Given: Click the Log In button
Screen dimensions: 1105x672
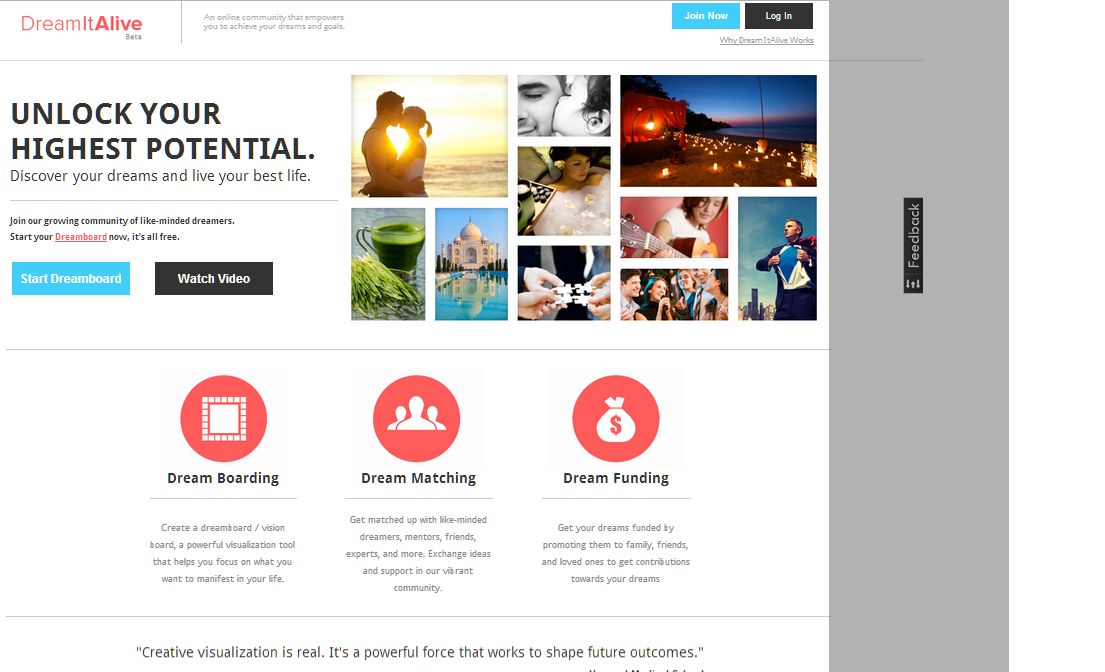Looking at the screenshot, I should [x=779, y=16].
